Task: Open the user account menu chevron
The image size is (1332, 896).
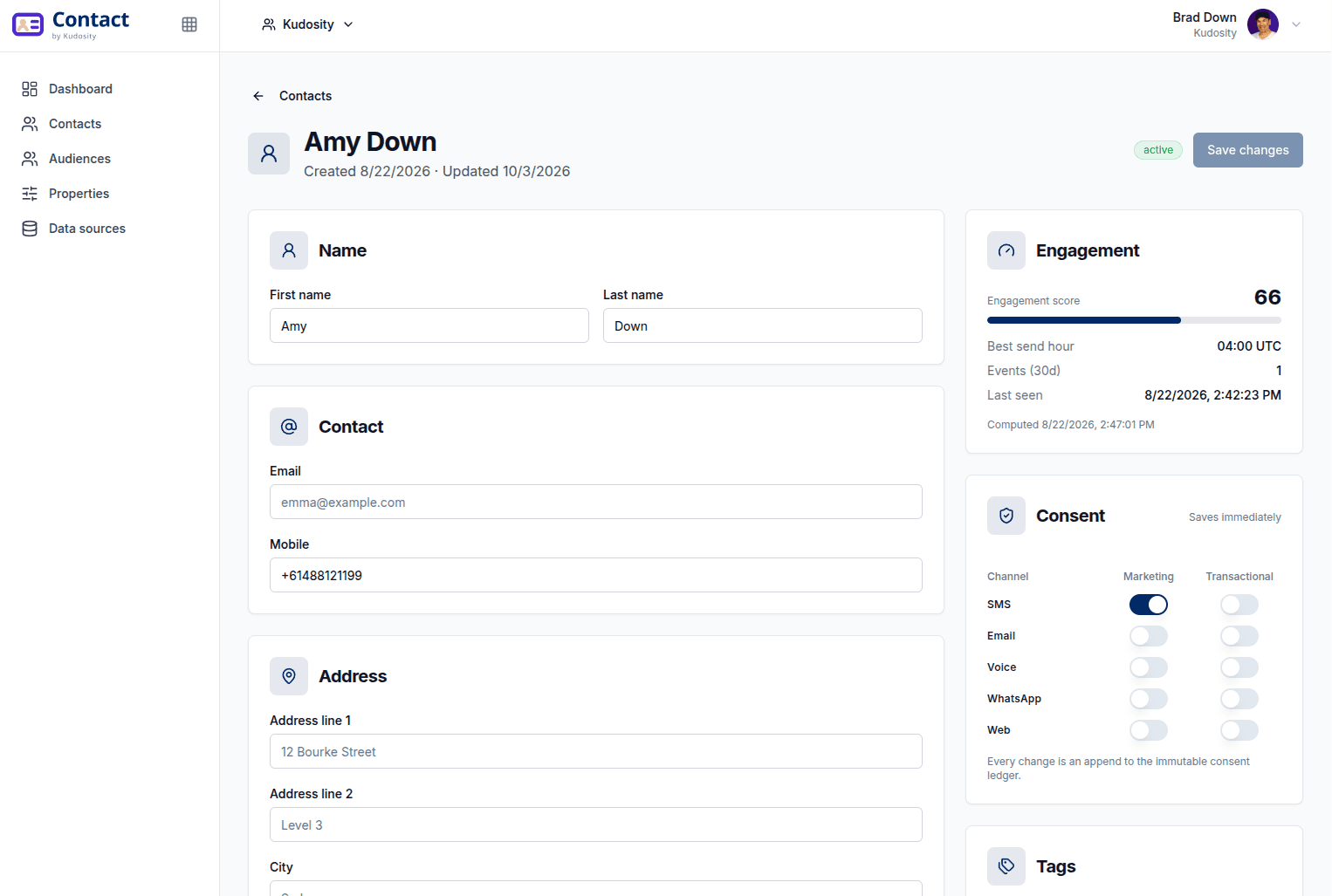Action: [x=1296, y=24]
